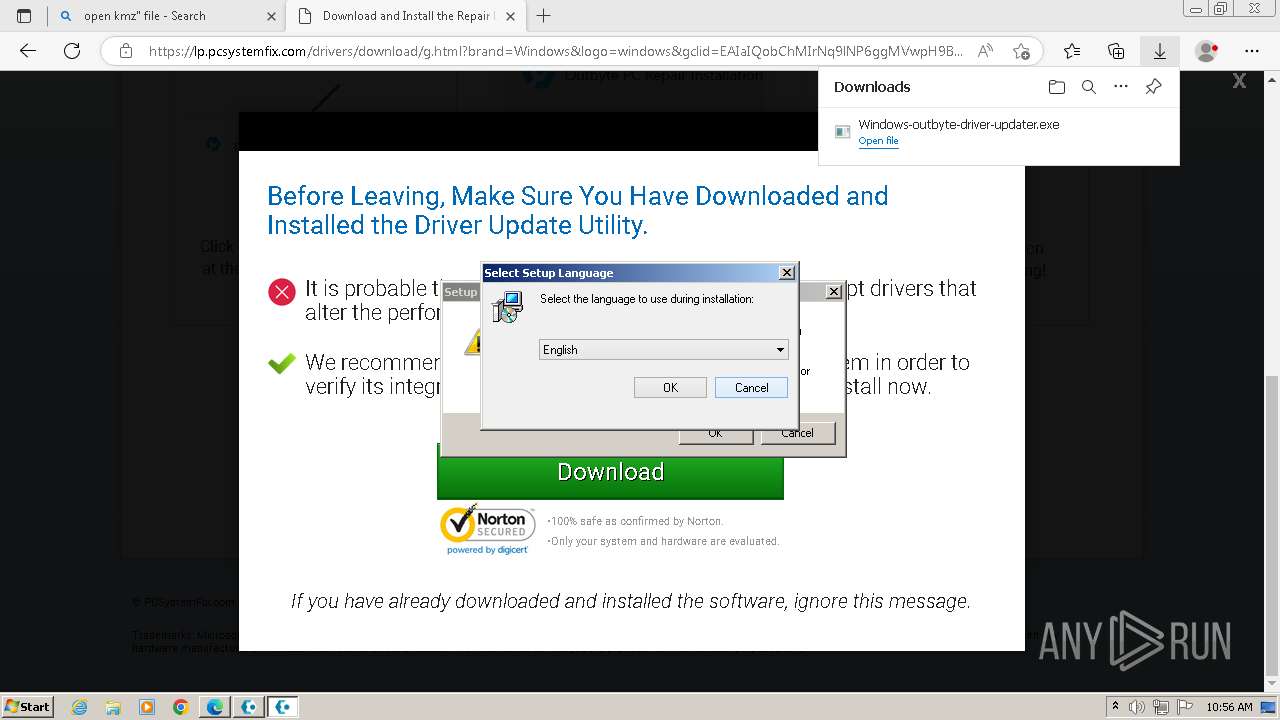The image size is (1280, 720).
Task: Open a new browser tab
Action: coord(544,16)
